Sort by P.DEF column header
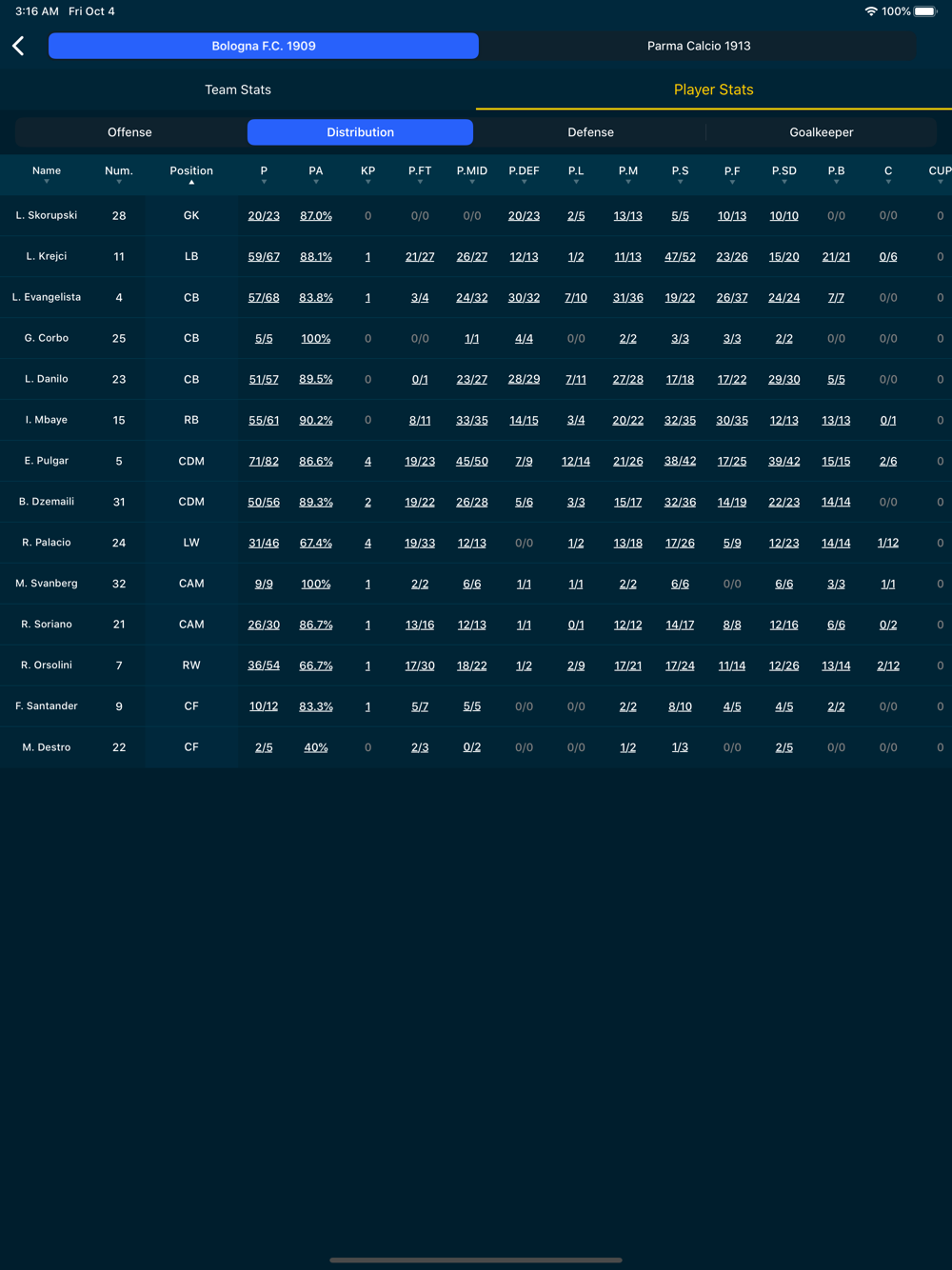The image size is (952, 1270). [x=524, y=173]
